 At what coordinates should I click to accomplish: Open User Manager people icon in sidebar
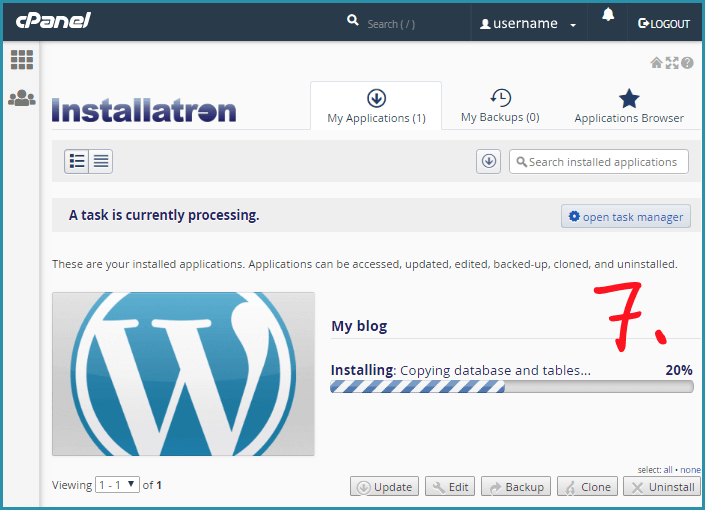(22, 98)
